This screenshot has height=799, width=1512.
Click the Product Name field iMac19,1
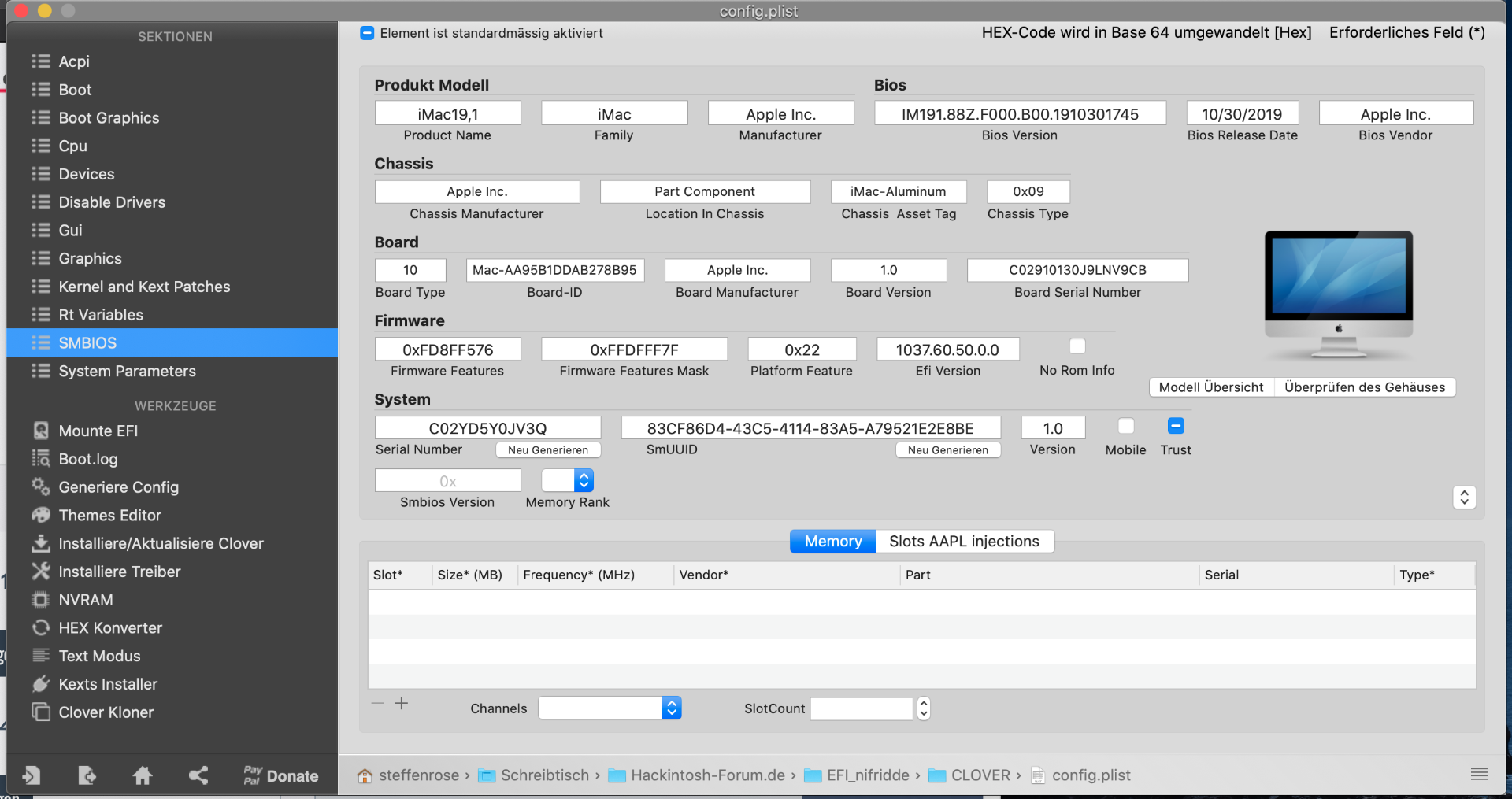(448, 114)
